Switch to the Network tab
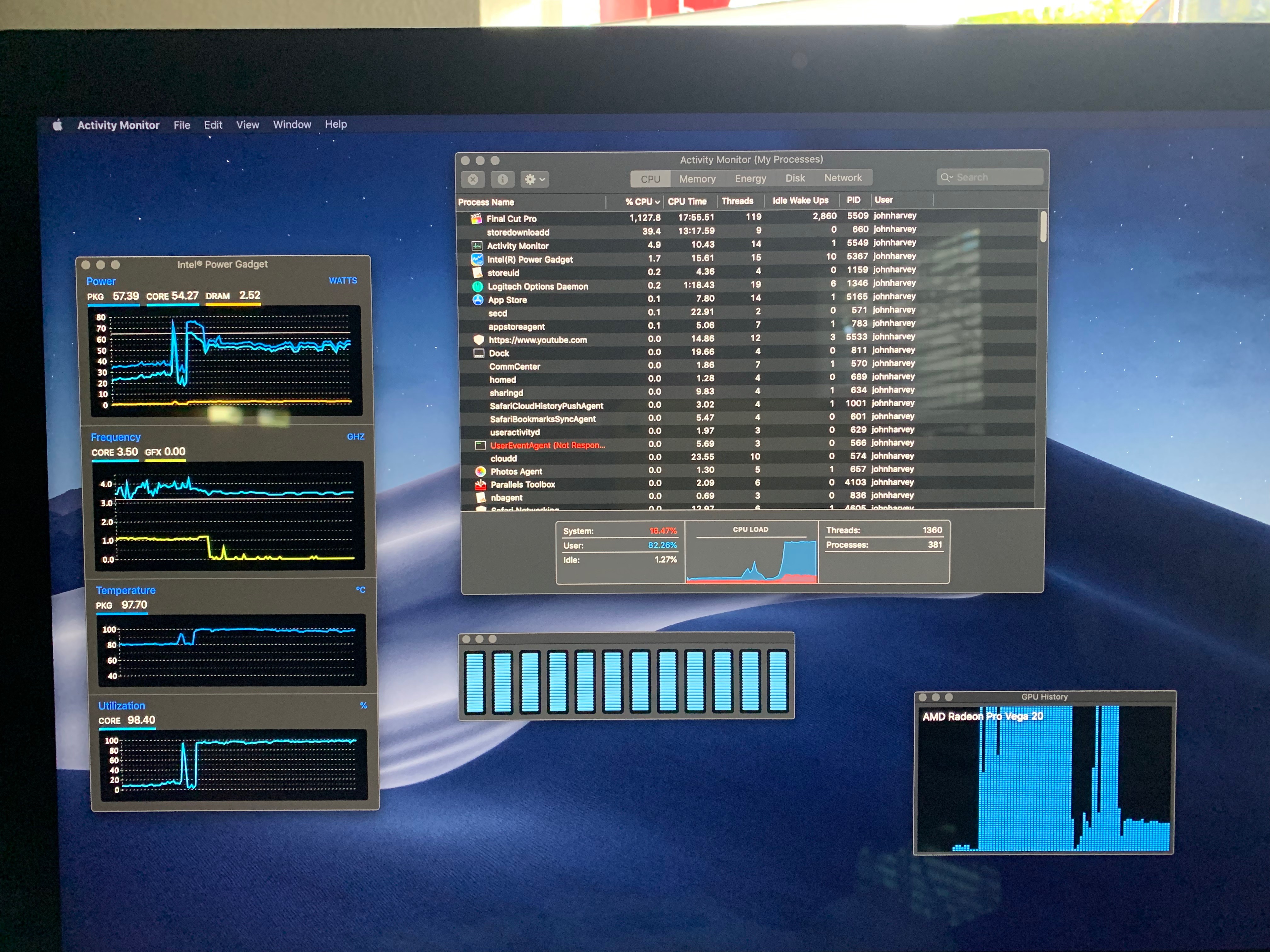Screen dimensions: 1270x952 (843, 178)
